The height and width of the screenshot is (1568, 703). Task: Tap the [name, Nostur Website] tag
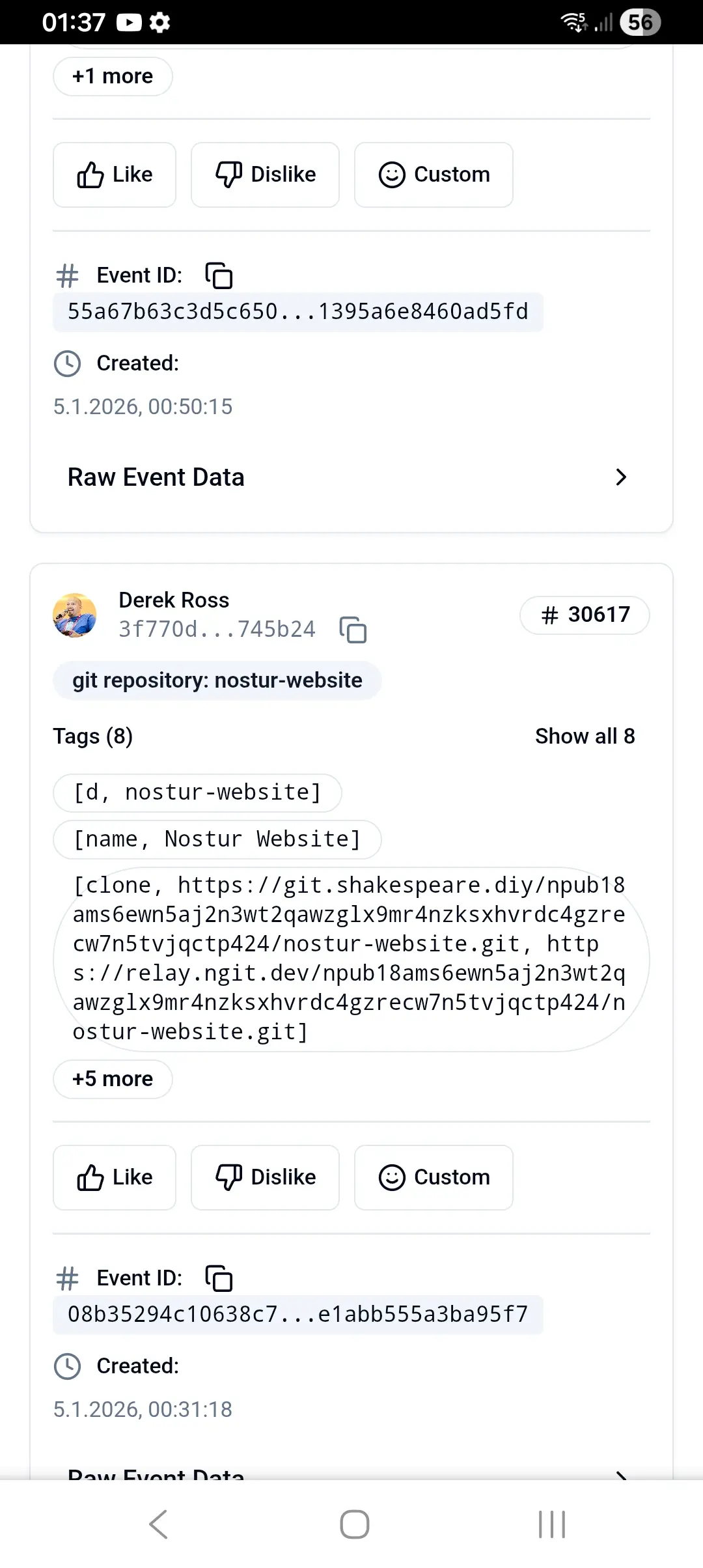pos(217,839)
